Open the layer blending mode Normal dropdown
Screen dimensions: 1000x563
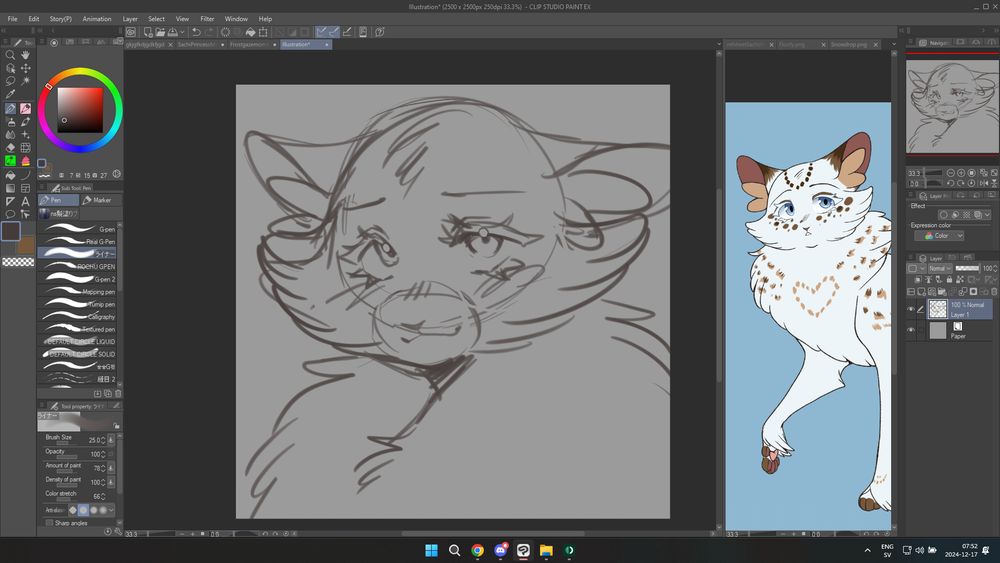pos(939,269)
